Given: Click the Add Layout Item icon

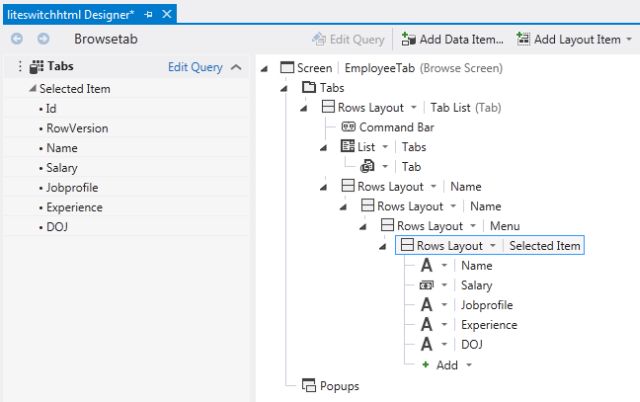Looking at the screenshot, I should pyautogui.click(x=523, y=39).
